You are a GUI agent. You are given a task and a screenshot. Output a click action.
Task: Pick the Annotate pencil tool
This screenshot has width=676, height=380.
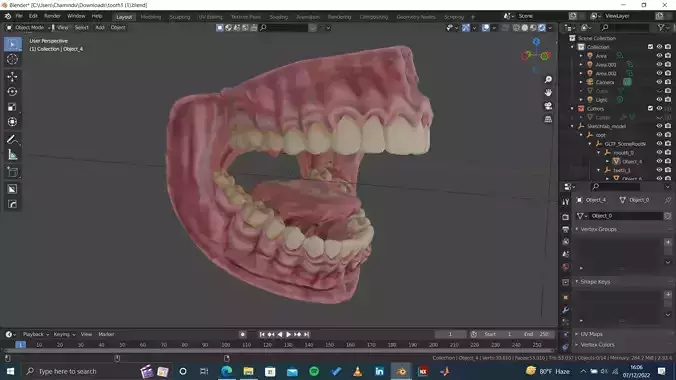tap(12, 139)
